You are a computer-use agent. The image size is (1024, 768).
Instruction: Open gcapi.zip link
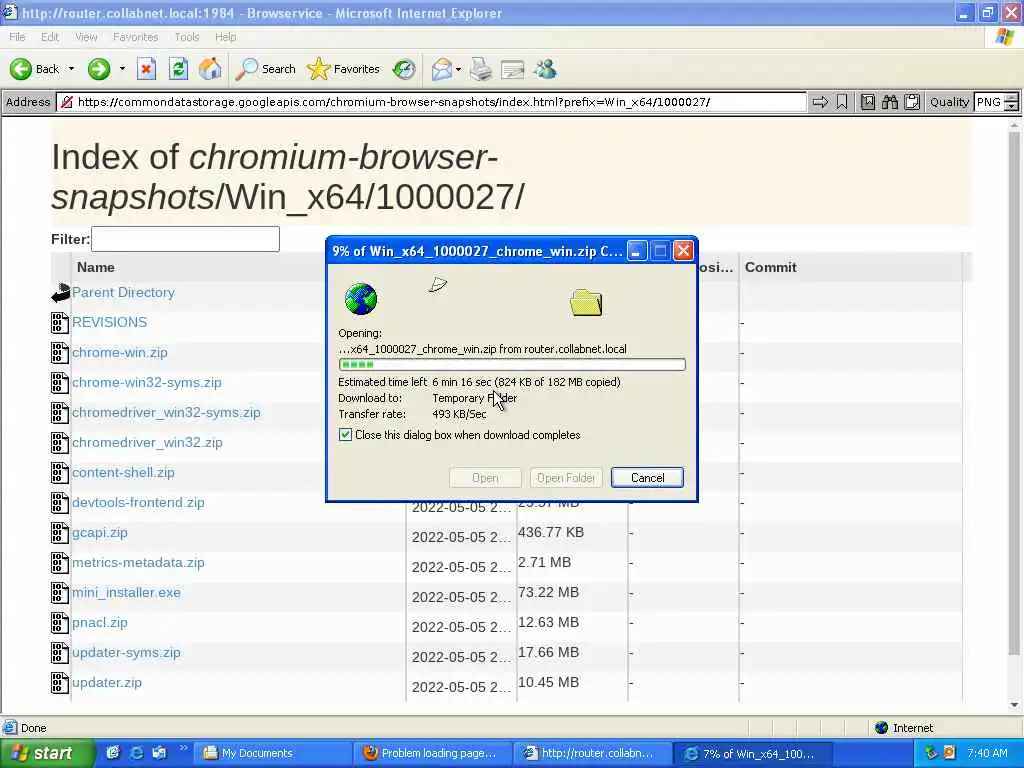(99, 533)
